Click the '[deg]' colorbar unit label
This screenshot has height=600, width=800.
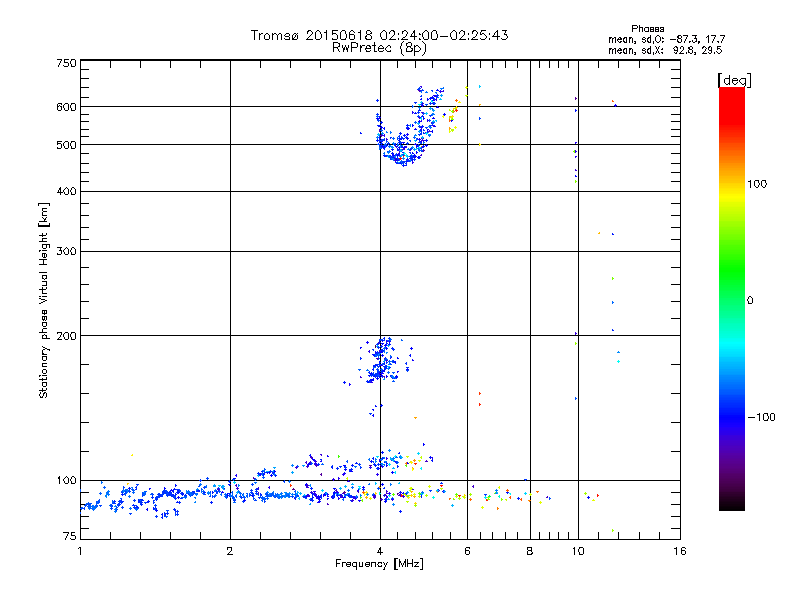tap(734, 80)
